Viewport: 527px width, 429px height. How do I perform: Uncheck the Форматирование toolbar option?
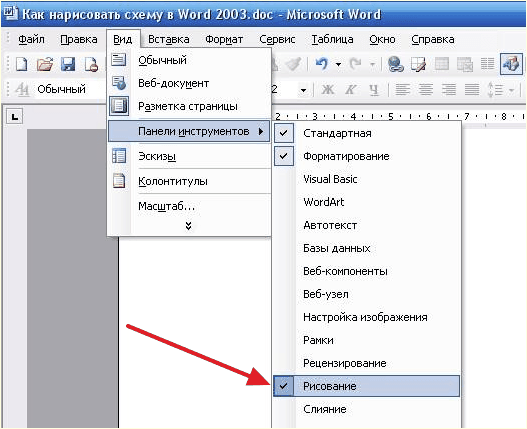366,156
